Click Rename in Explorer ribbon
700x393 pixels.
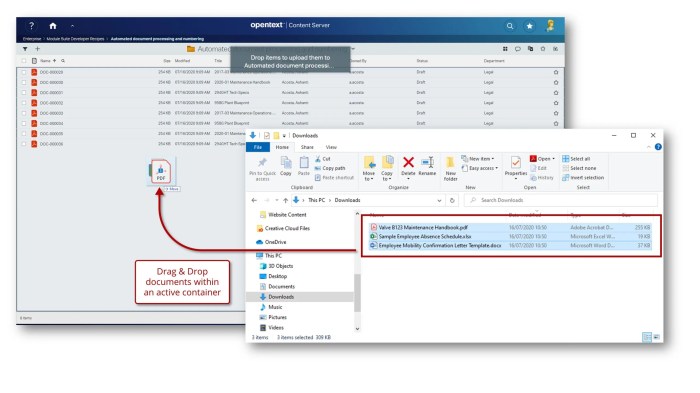(427, 166)
